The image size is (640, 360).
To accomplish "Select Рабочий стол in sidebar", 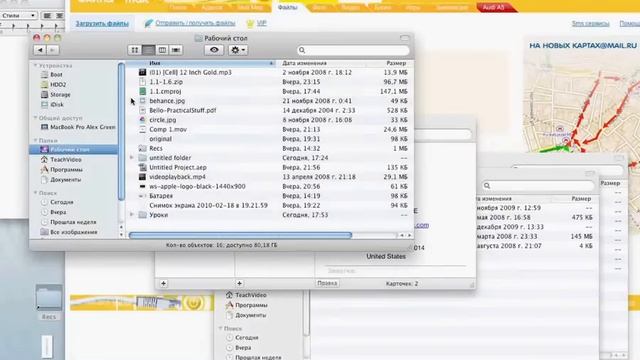I will [x=73, y=149].
